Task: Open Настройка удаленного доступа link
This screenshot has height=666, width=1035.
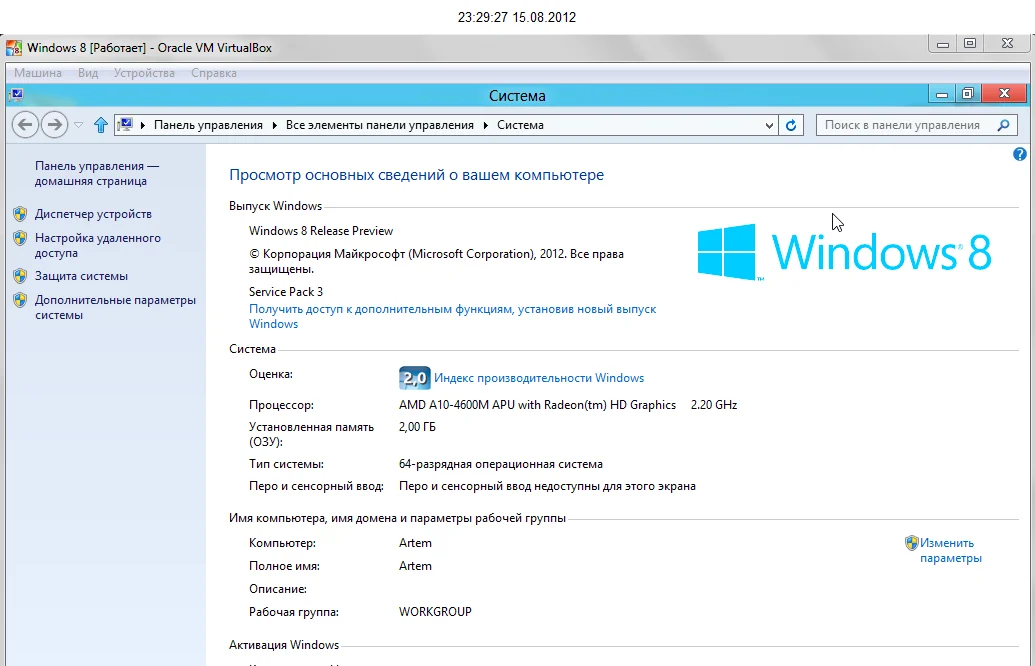Action: [98, 246]
